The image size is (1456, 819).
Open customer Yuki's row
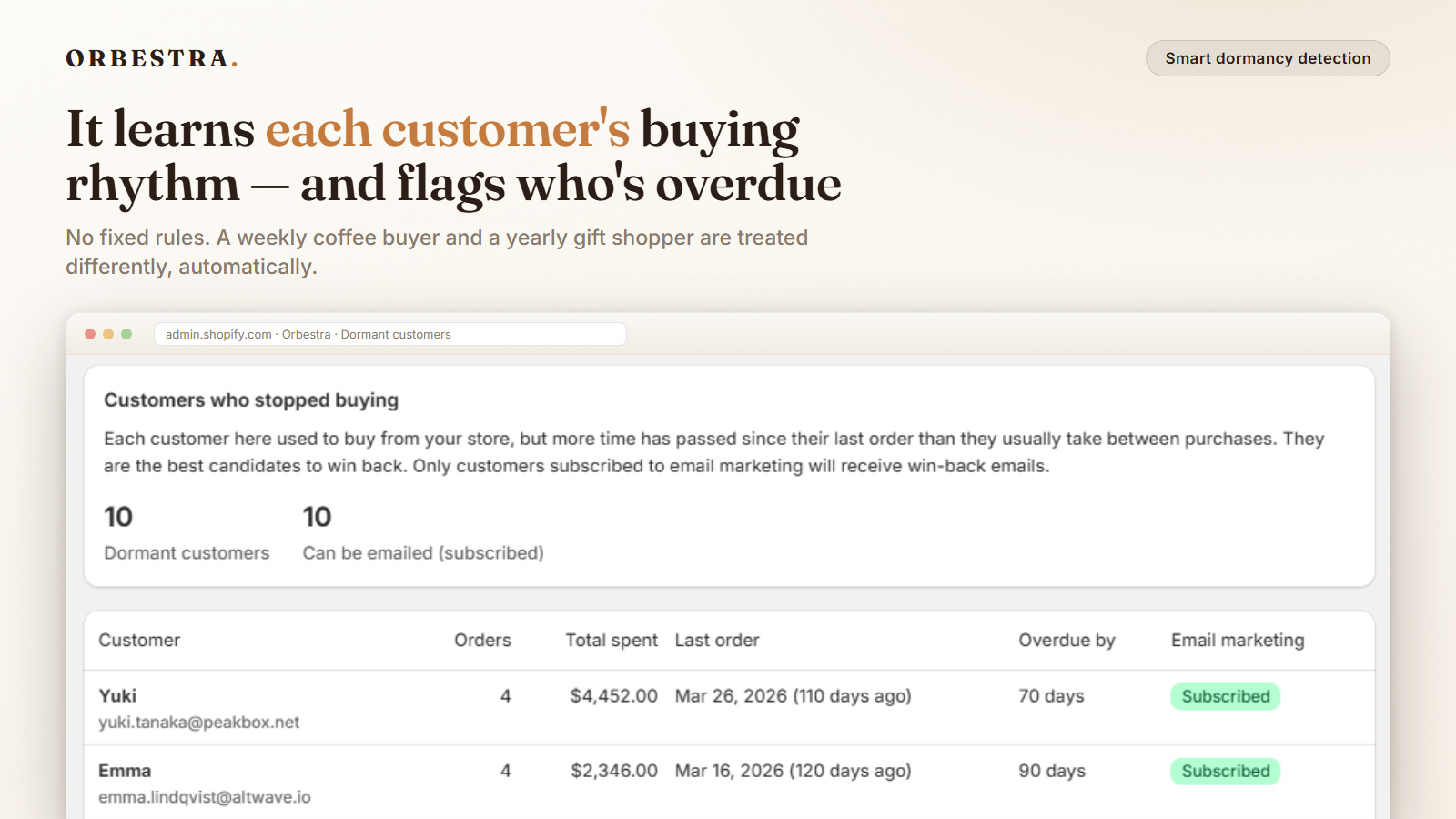(729, 708)
